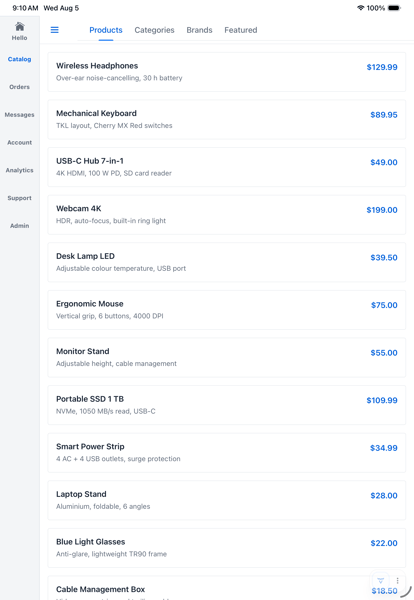Switch to the Brands tab

(x=199, y=30)
